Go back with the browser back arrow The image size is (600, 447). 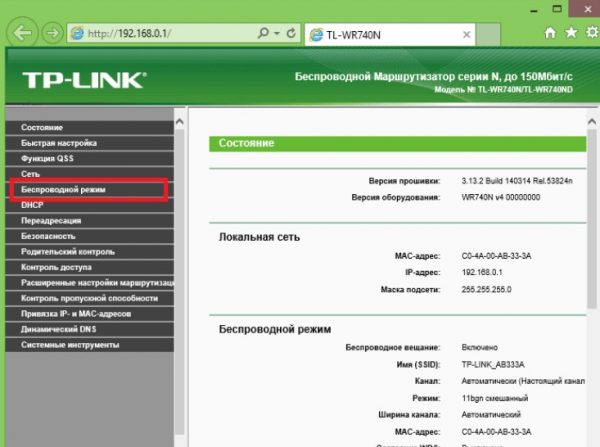[22, 33]
